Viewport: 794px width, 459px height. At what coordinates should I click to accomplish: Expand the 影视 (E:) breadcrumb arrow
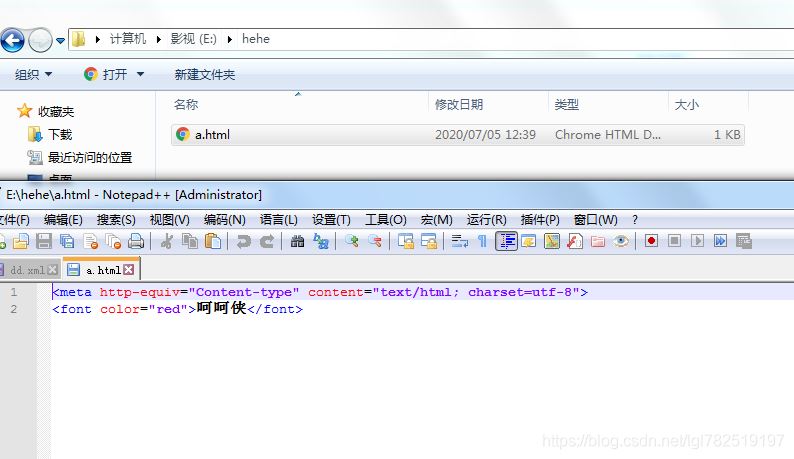[230, 39]
